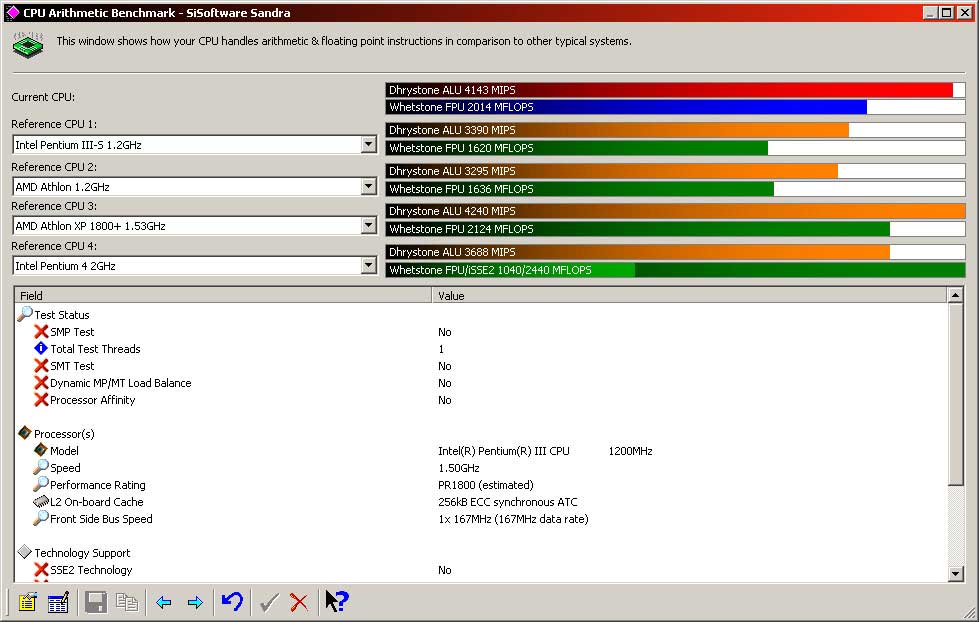The image size is (979, 622).
Task: Activate the context help arrow-question icon
Action: click(337, 601)
